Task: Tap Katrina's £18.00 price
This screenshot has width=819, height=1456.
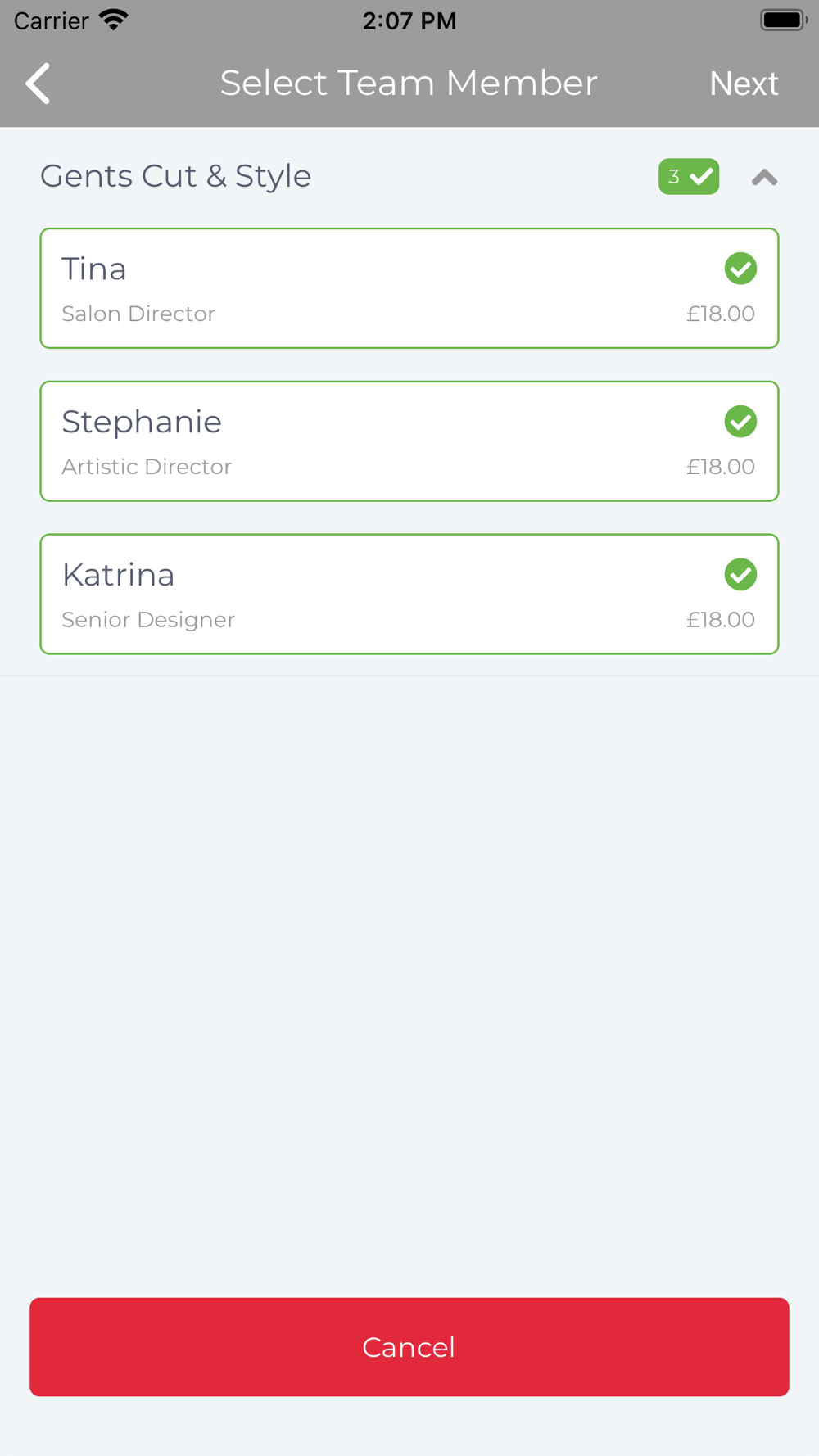Action: pyautogui.click(x=721, y=620)
